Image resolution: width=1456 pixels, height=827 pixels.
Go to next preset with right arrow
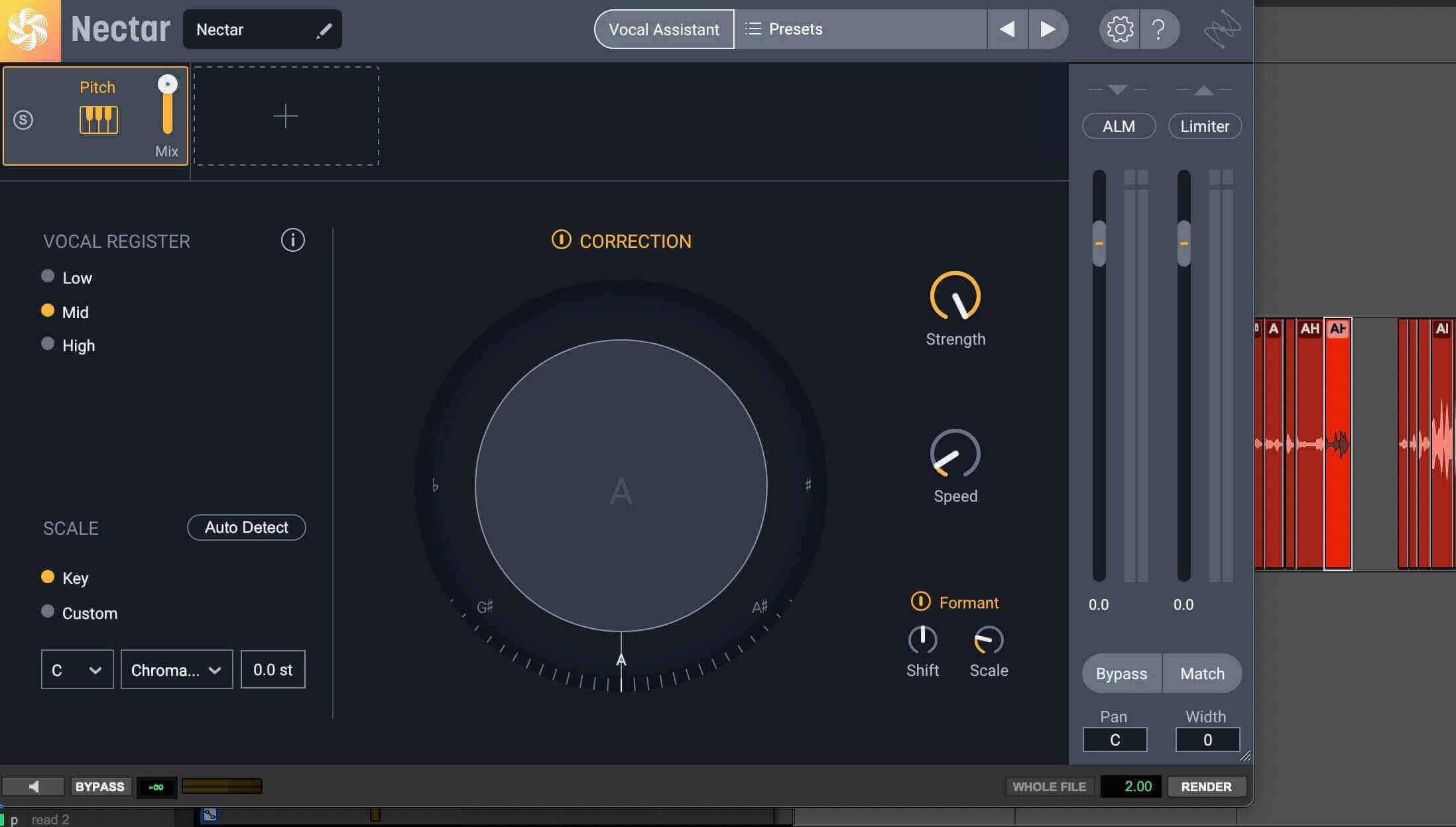click(1048, 29)
